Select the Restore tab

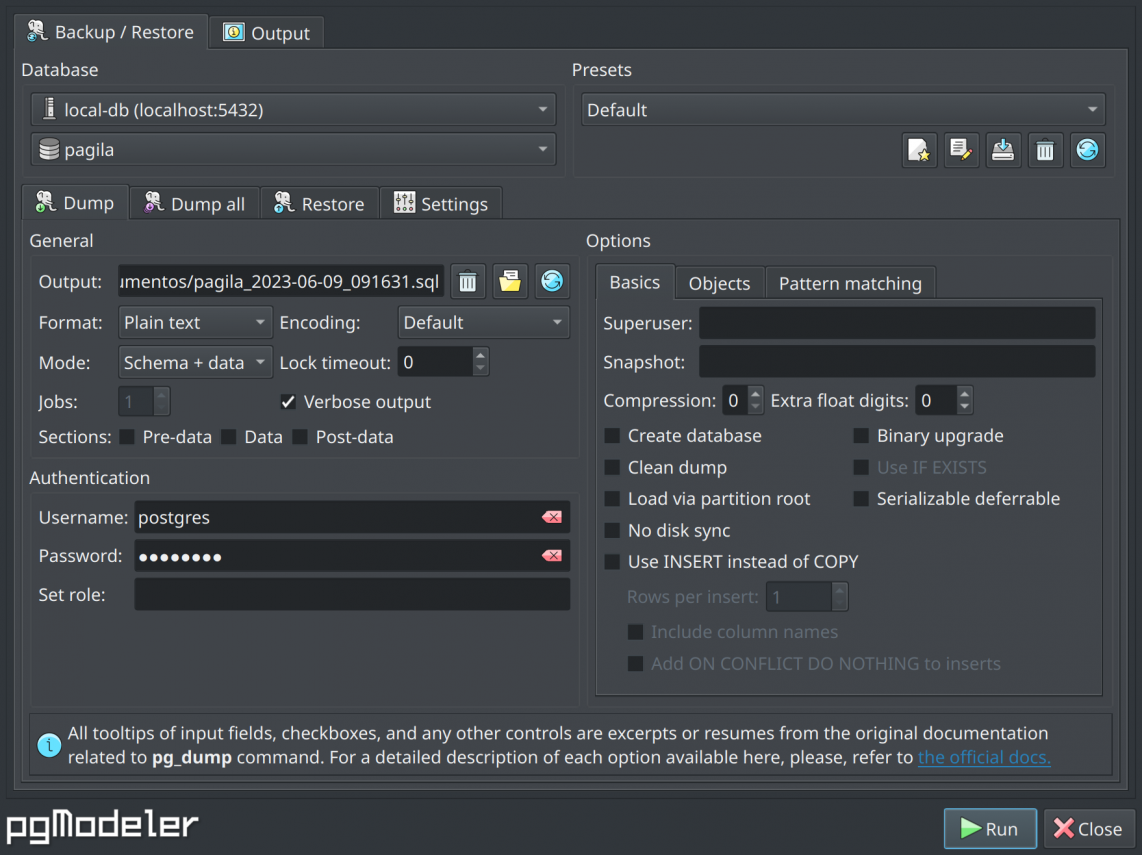[319, 203]
